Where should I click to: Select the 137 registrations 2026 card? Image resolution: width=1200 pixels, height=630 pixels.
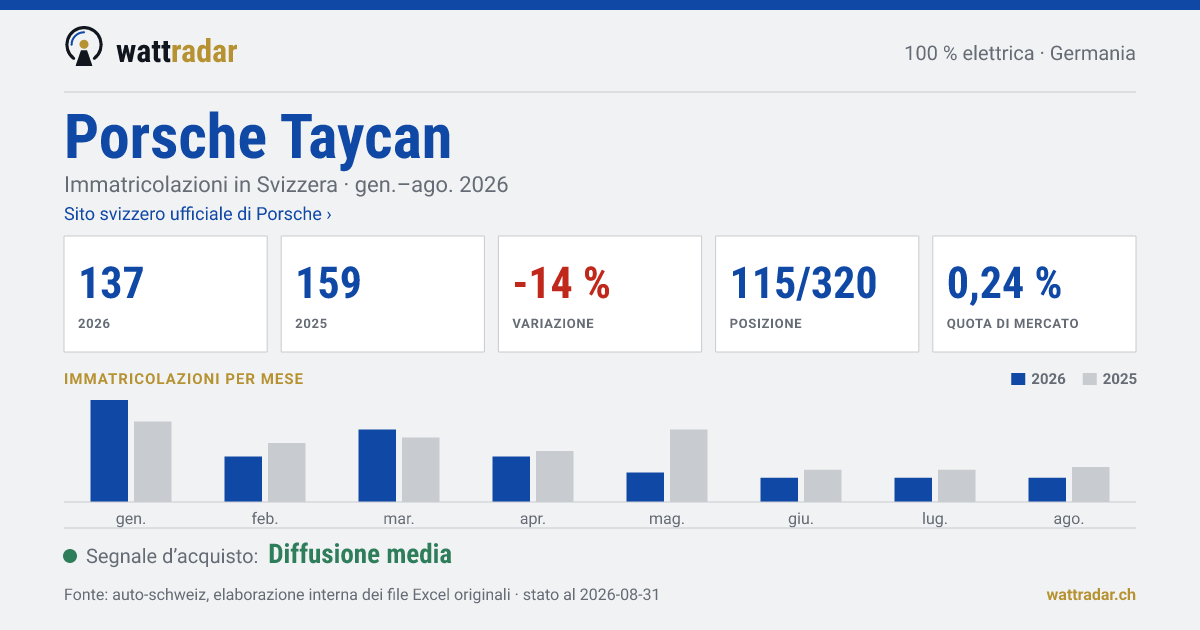tap(166, 294)
